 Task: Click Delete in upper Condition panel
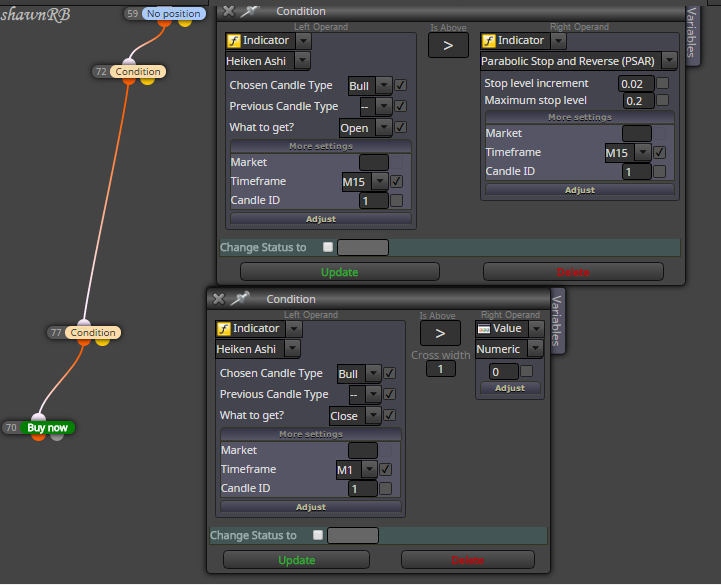click(x=573, y=272)
